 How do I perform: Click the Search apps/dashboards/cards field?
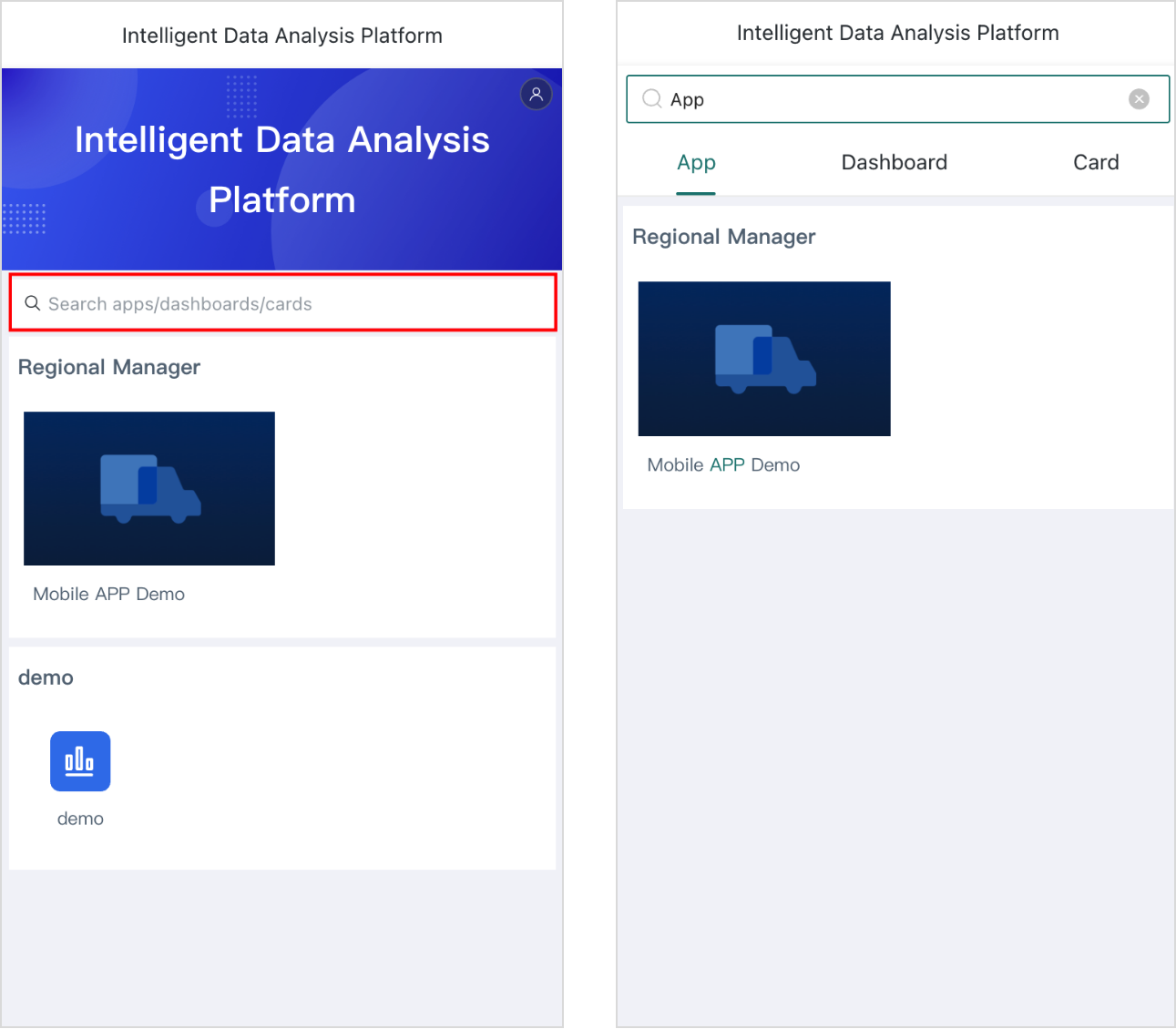pos(282,303)
